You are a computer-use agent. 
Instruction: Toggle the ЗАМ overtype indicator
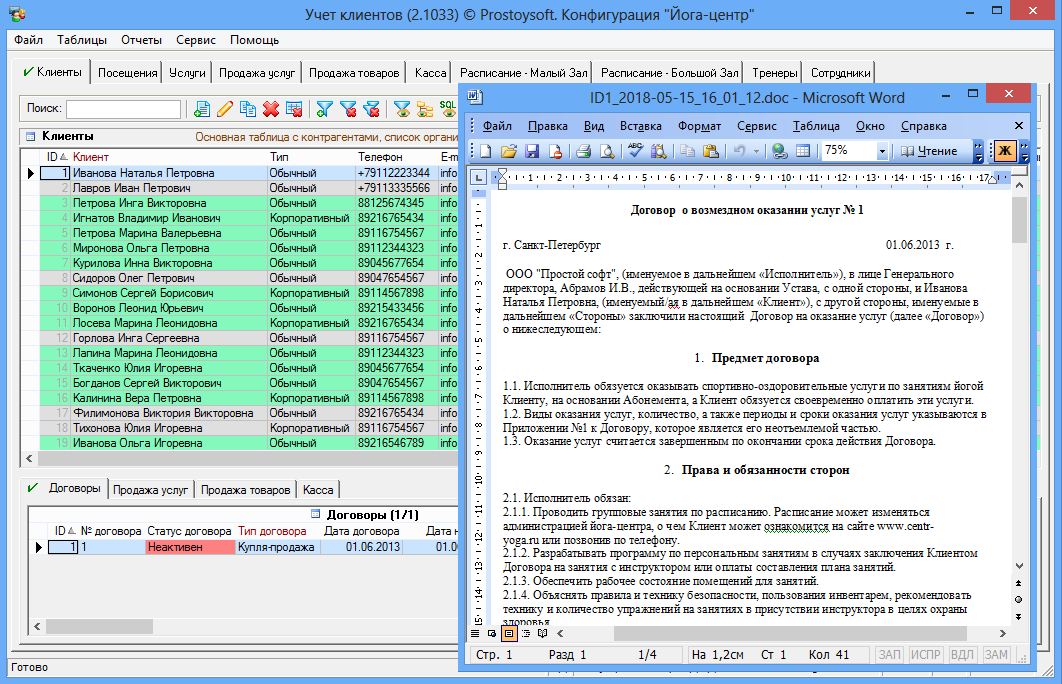(996, 655)
